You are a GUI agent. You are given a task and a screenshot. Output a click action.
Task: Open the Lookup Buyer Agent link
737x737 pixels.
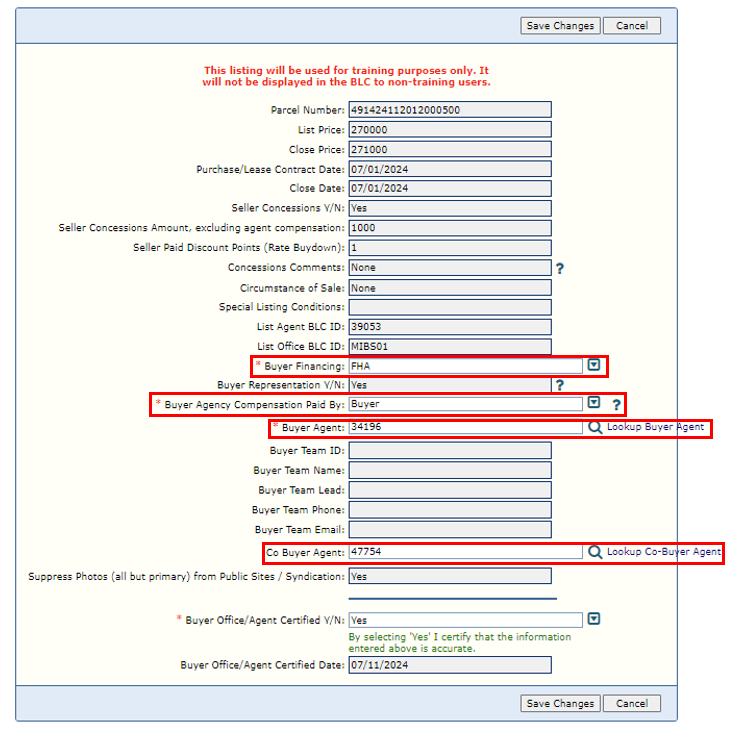pyautogui.click(x=655, y=427)
